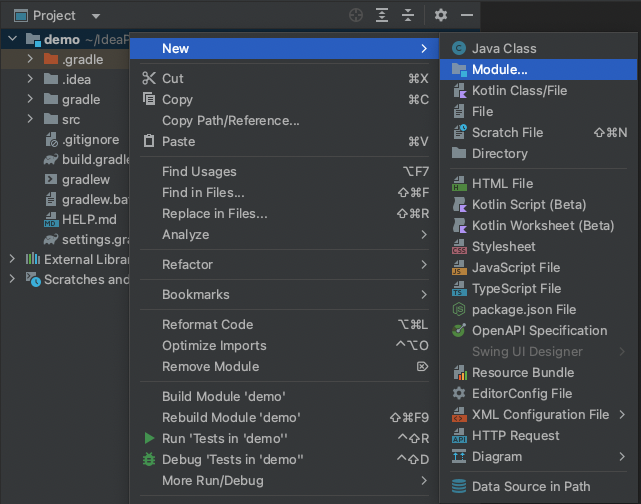Create a new JavaScript File
The image size is (641, 504).
tap(538, 268)
